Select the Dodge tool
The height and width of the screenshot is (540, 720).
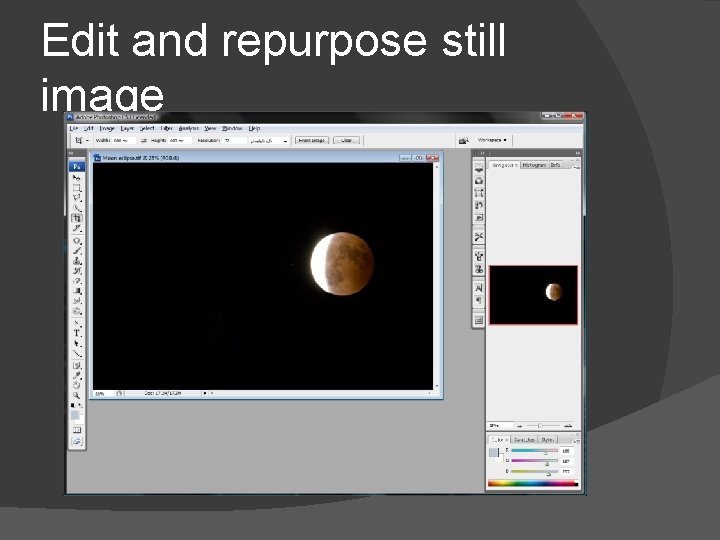point(77,311)
